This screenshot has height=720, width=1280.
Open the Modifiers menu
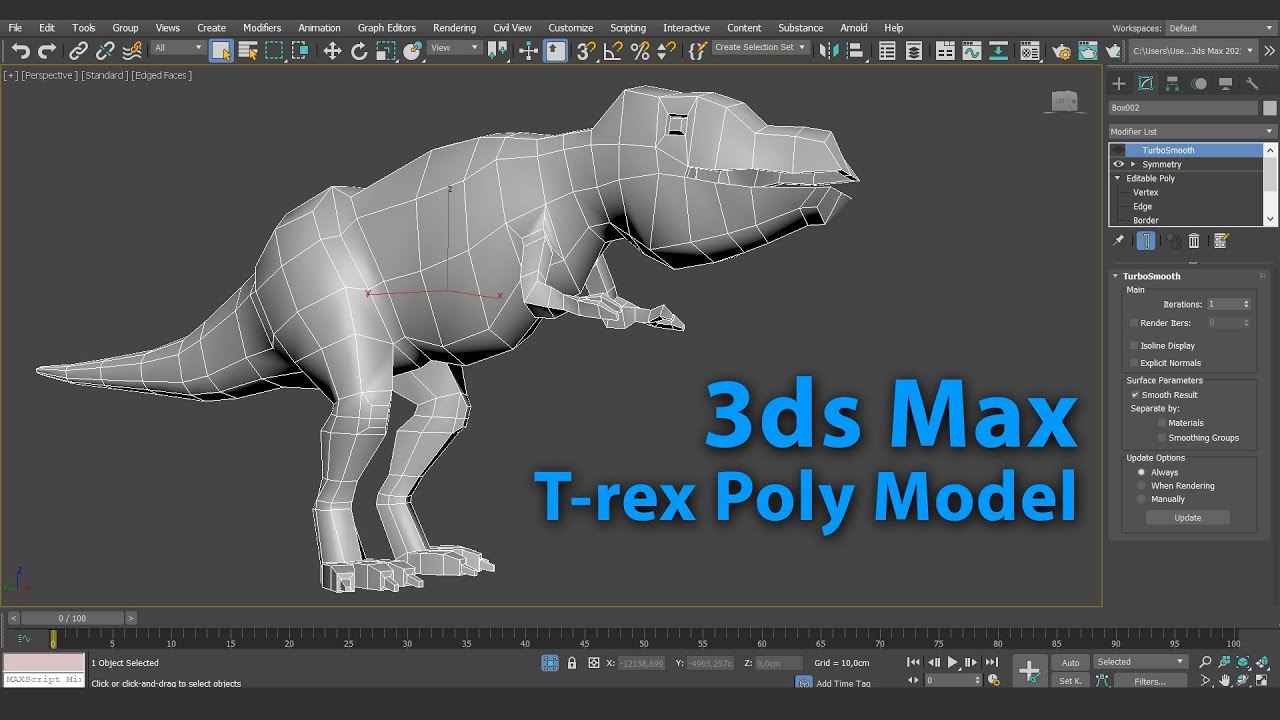(262, 28)
